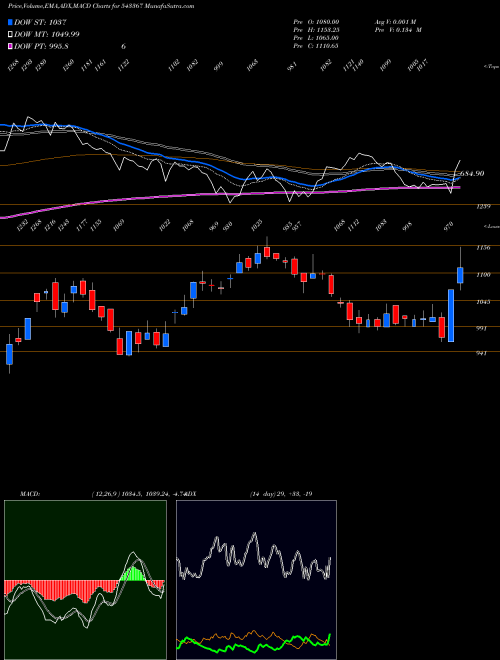
Task: Click the 'Pre C: 1110.65' close value
Action: 316,46
